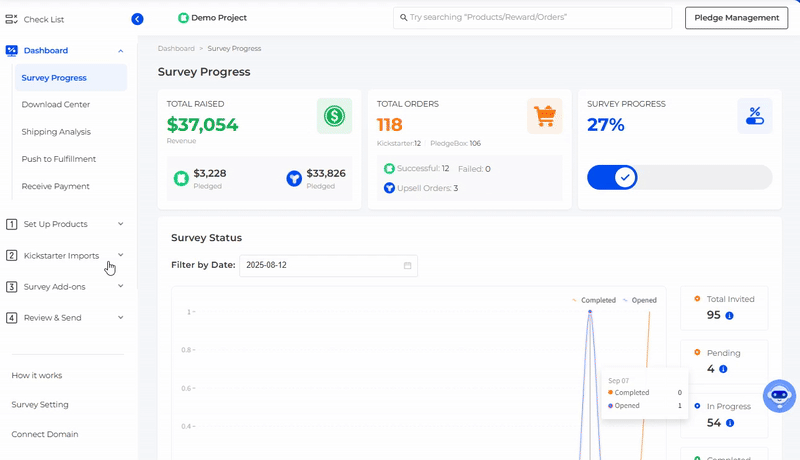Image resolution: width=800 pixels, height=460 pixels.
Task: Toggle the survey progress switch
Action: pos(624,178)
